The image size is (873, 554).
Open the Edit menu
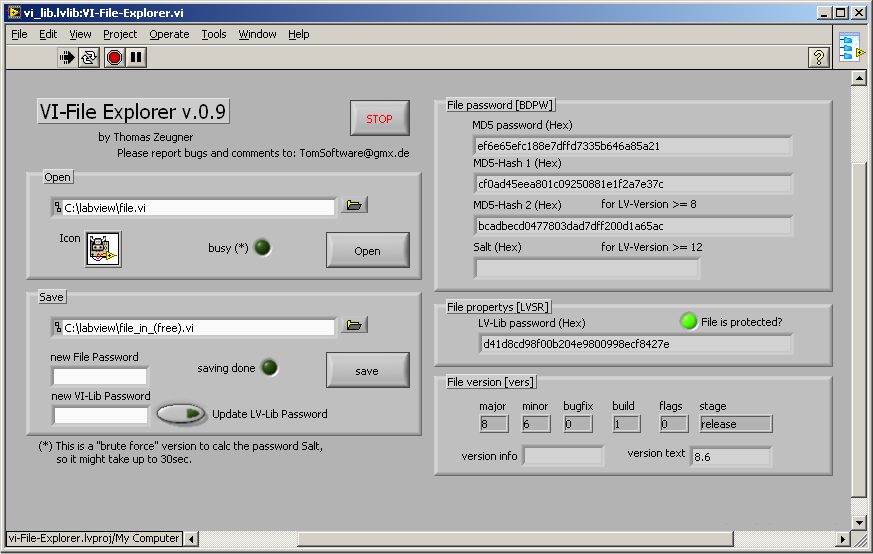[48, 35]
